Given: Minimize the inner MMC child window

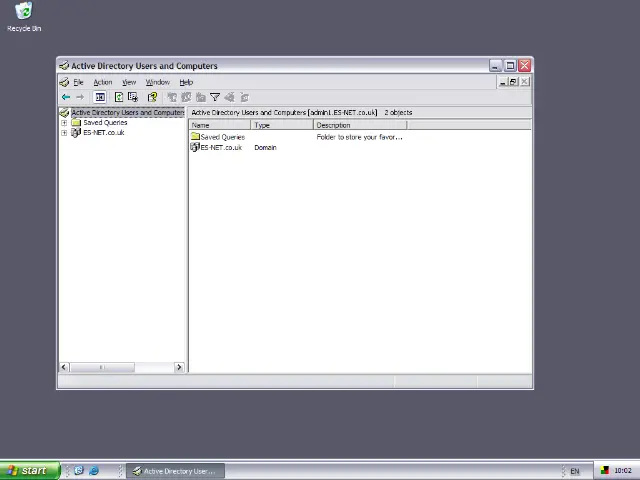Looking at the screenshot, I should (503, 82).
